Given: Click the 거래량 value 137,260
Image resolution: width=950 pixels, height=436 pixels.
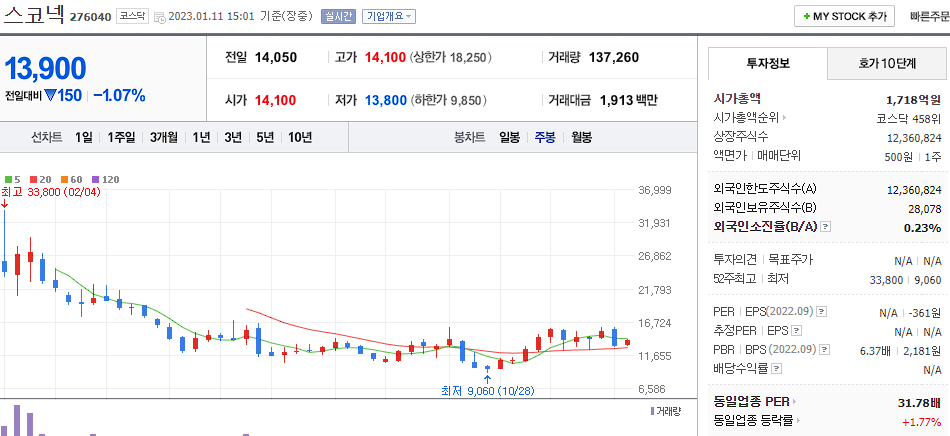Looking at the screenshot, I should point(614,58).
